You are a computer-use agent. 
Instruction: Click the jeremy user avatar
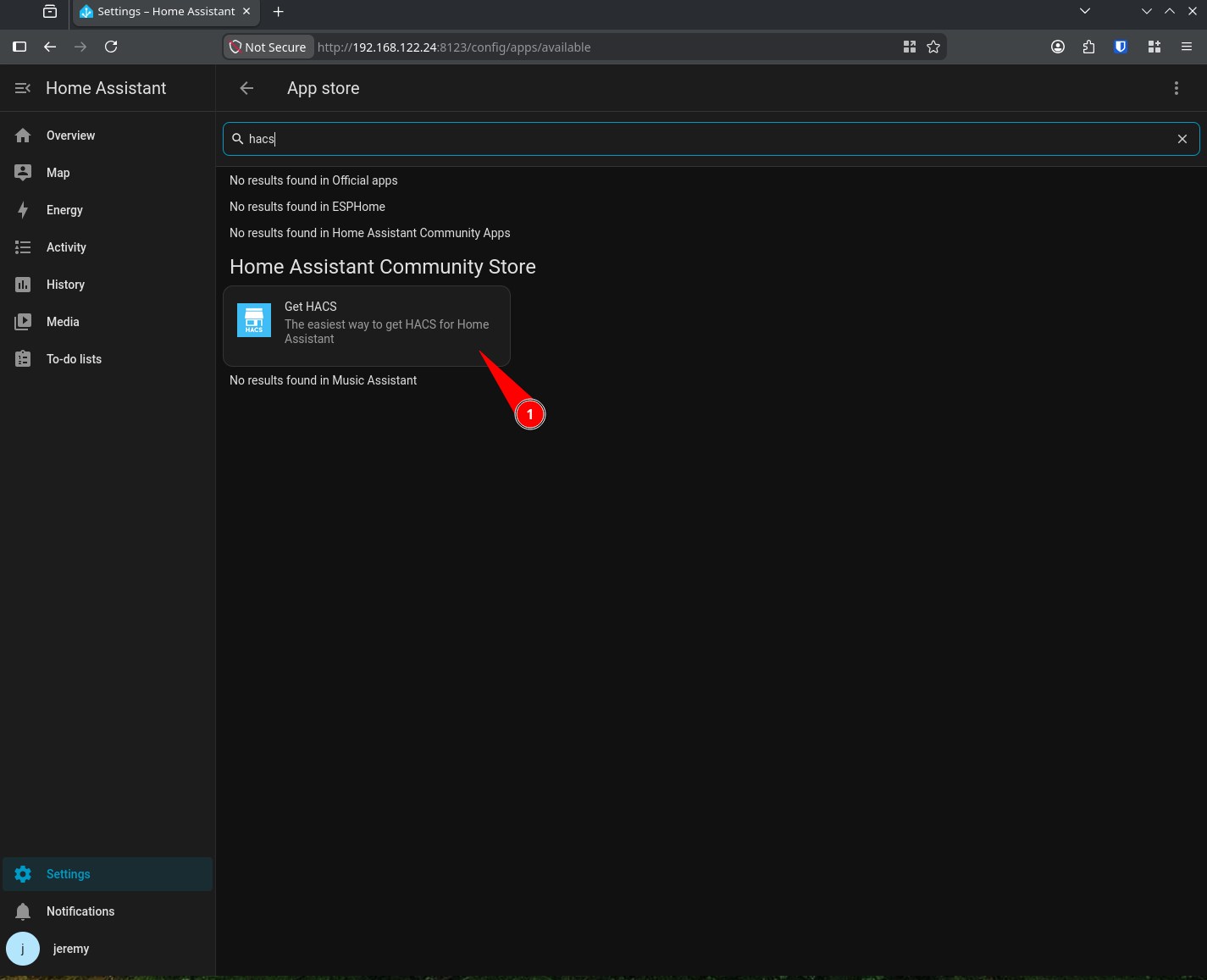point(23,949)
